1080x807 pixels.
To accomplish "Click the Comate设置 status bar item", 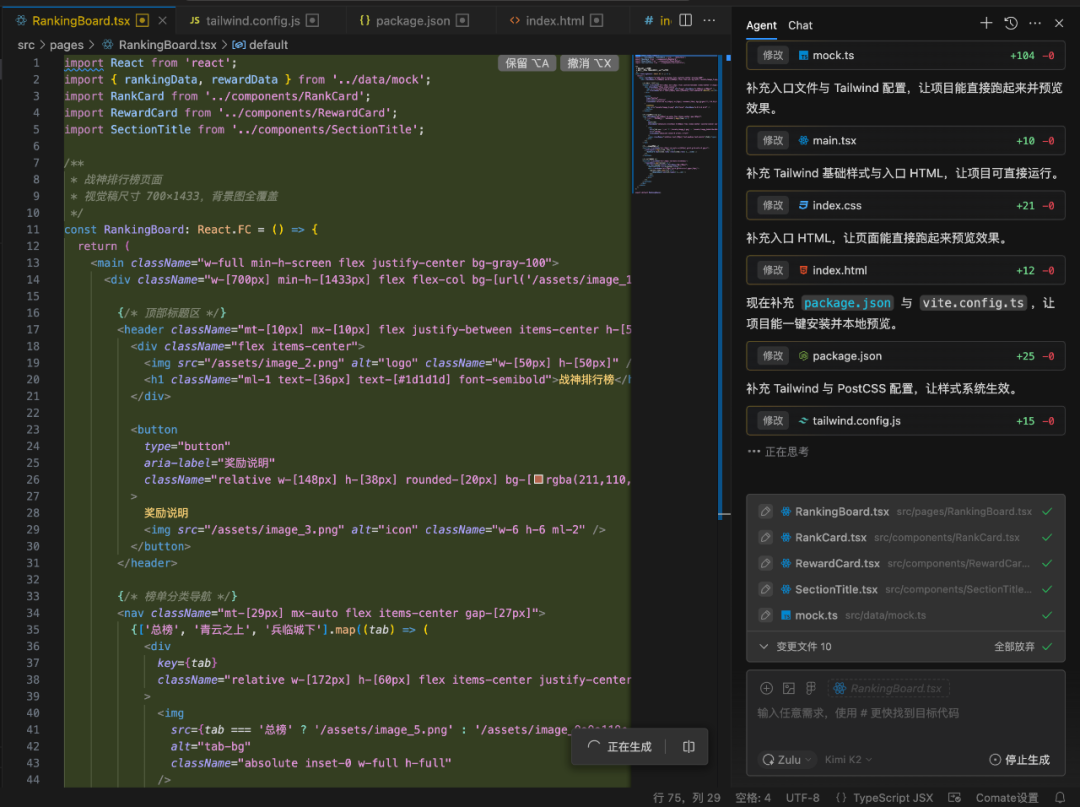I will [1006, 797].
